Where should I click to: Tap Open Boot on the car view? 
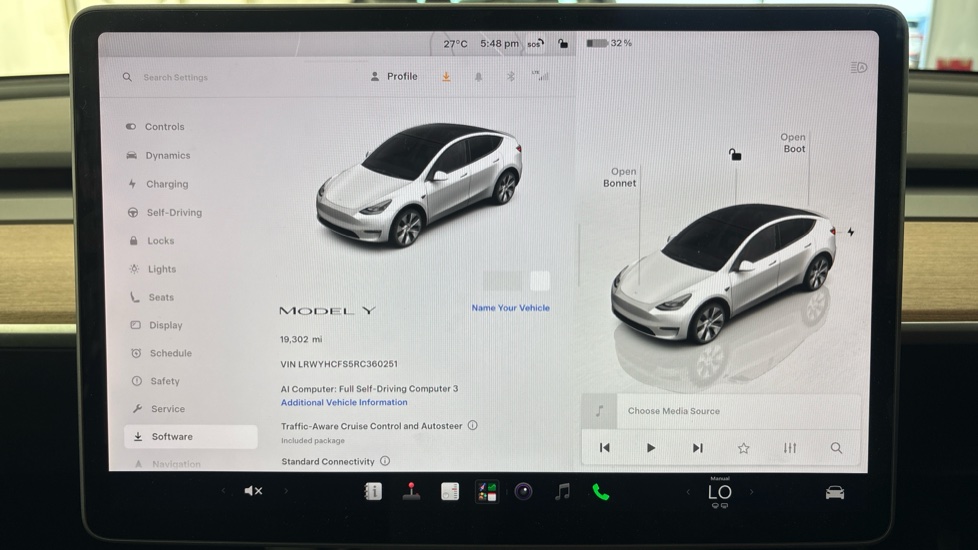[793, 143]
